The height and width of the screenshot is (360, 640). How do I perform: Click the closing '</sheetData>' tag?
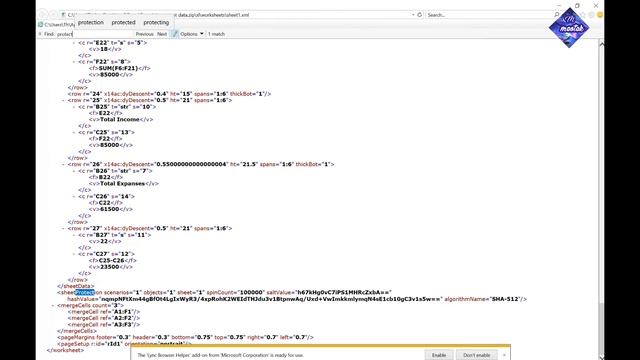coord(76,286)
